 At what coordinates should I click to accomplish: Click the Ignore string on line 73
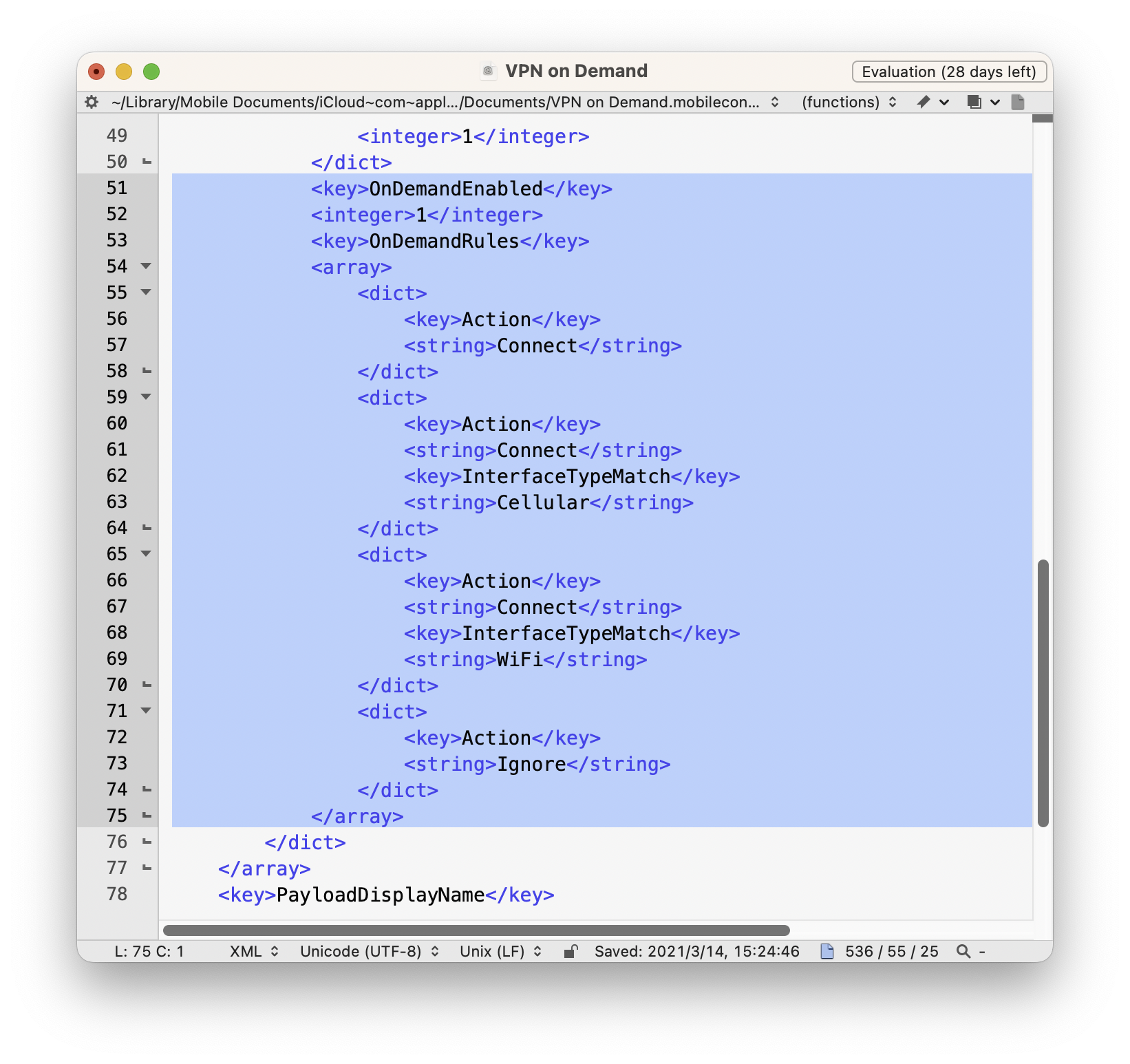click(531, 764)
